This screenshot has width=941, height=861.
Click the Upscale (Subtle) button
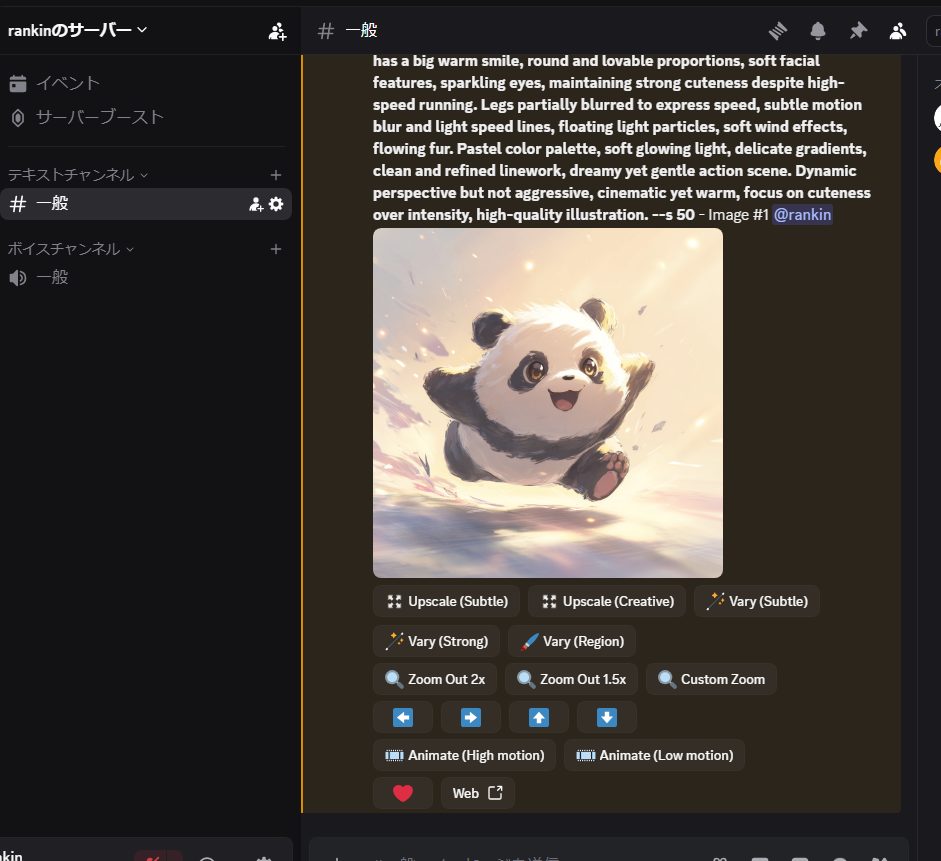coord(446,601)
